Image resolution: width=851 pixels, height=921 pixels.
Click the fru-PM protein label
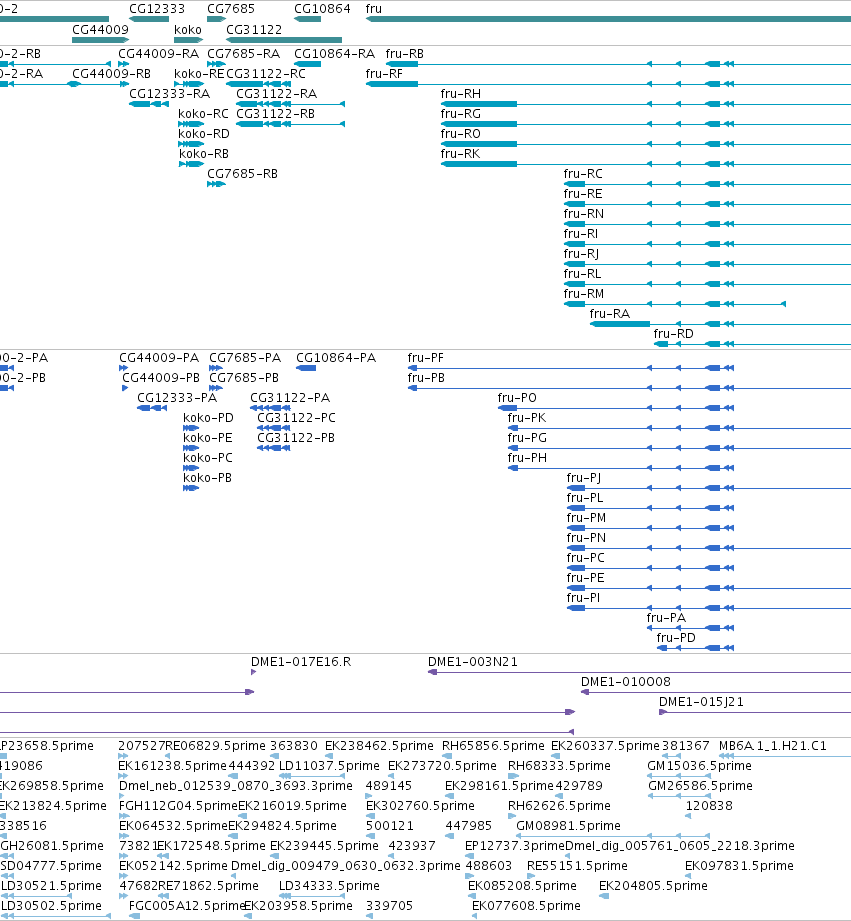[586, 517]
